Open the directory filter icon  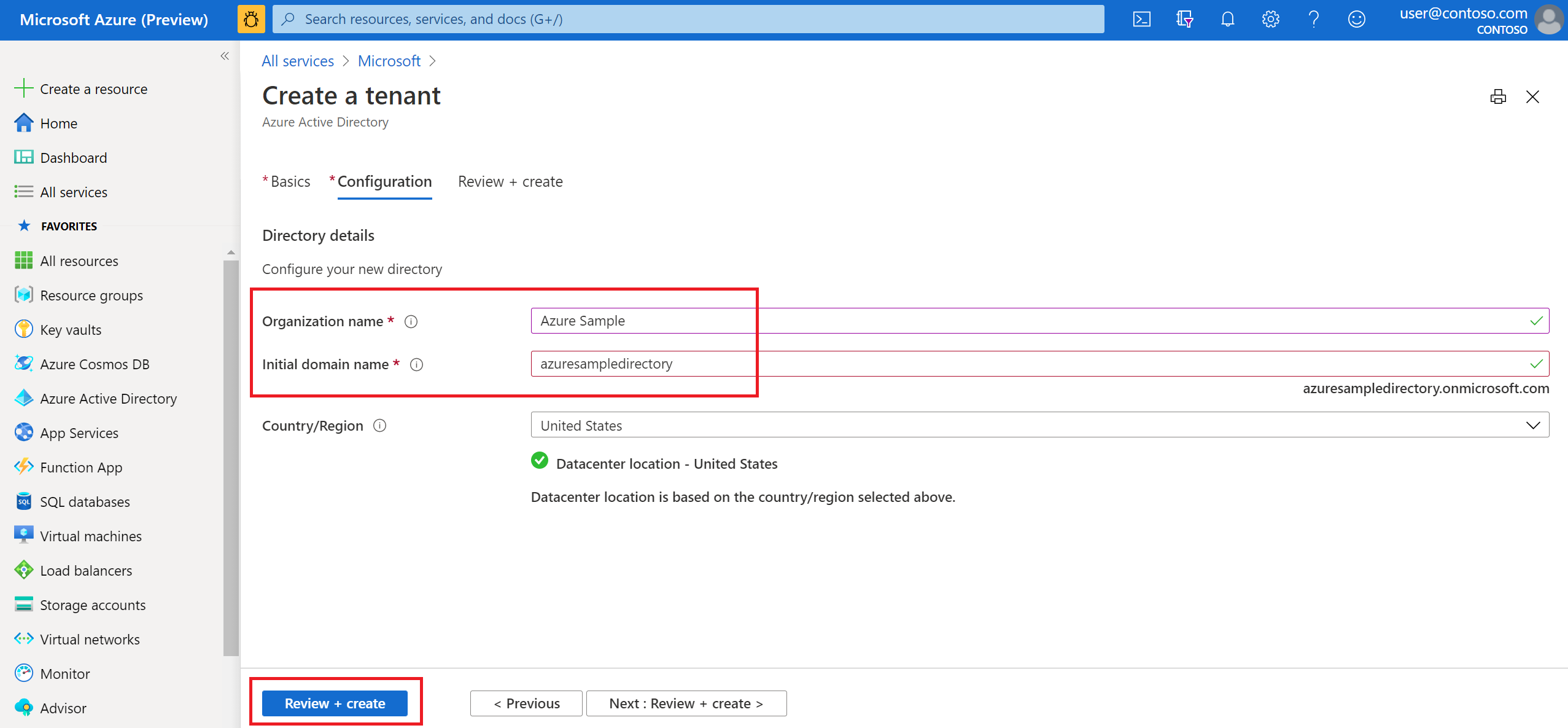click(1184, 18)
